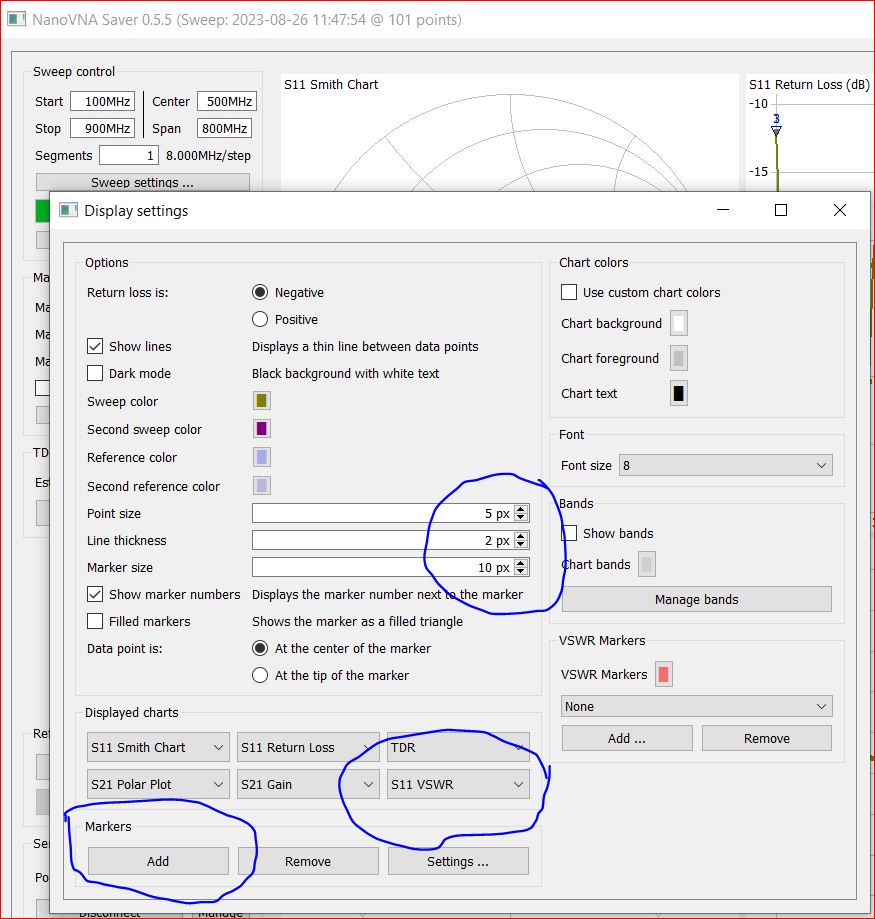875x919 pixels.
Task: Increase Marker size with up arrow
Action: click(x=521, y=563)
